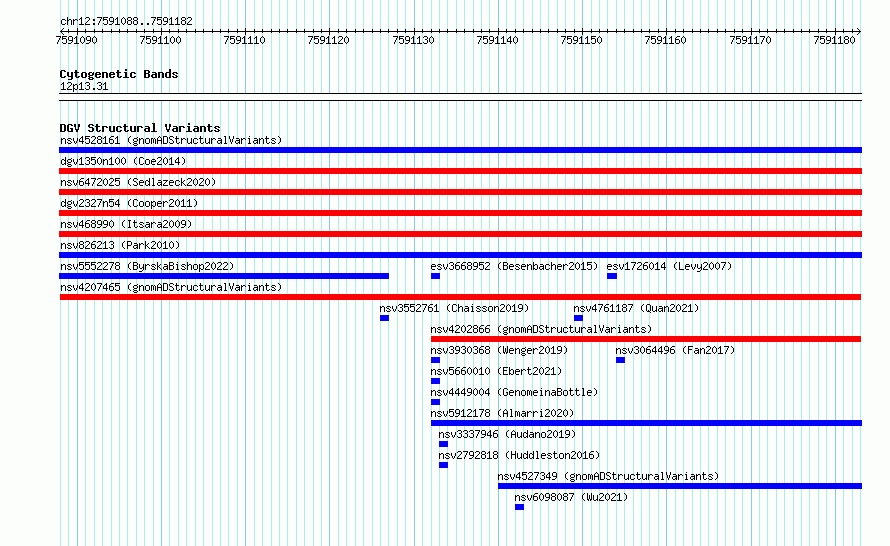Viewport: 890px width, 546px height.
Task: Click the red bar for dgv1350n100
Action: point(460,171)
